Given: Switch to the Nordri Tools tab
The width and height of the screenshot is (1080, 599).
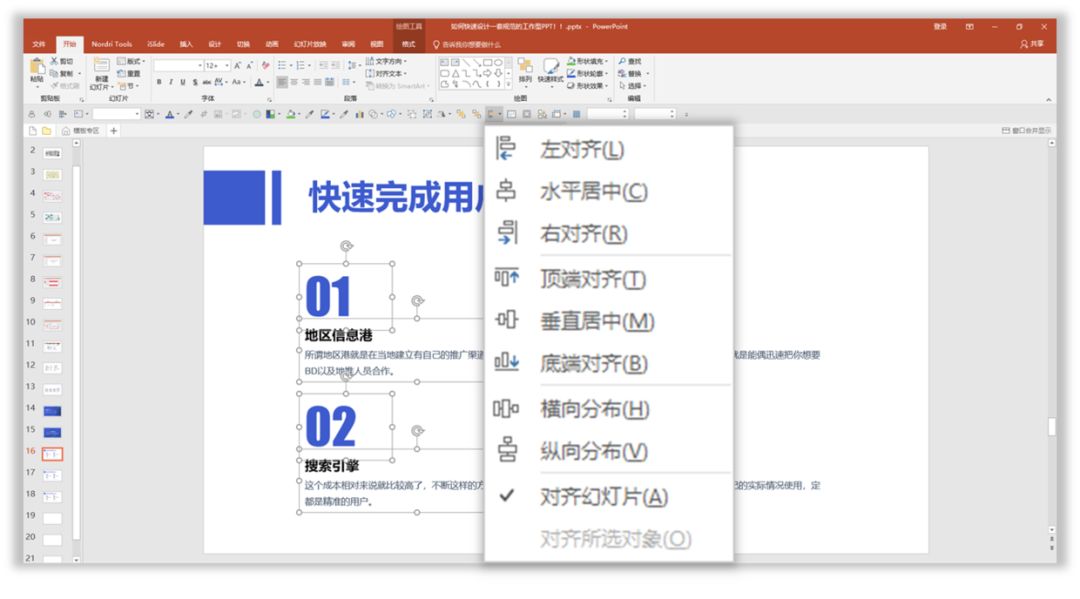Looking at the screenshot, I should [x=112, y=44].
